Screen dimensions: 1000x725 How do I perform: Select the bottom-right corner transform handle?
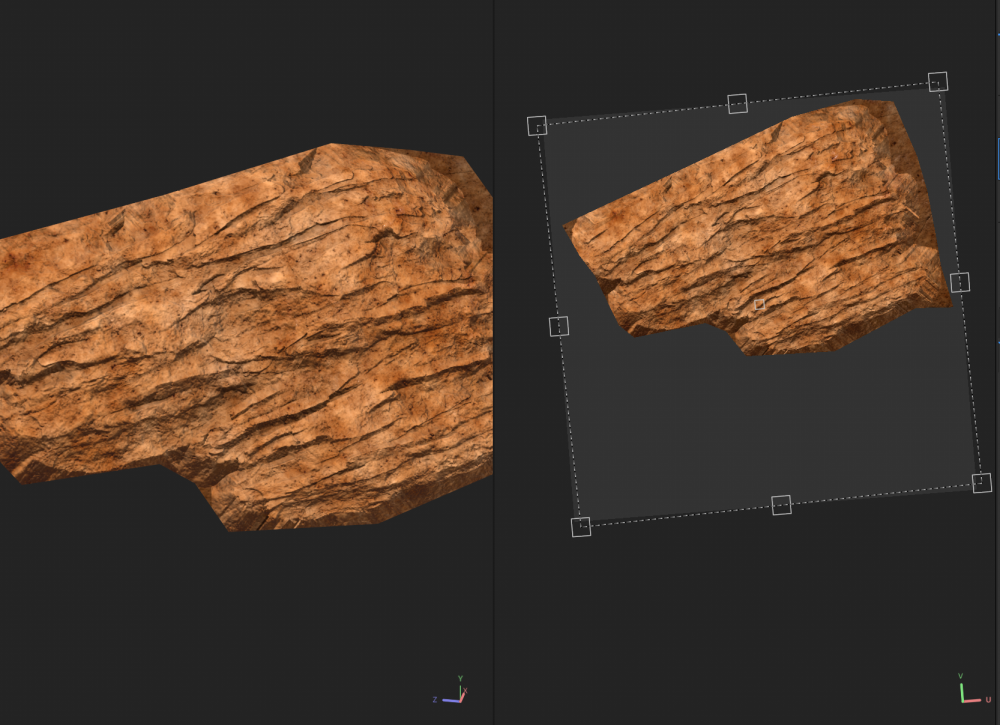982,483
